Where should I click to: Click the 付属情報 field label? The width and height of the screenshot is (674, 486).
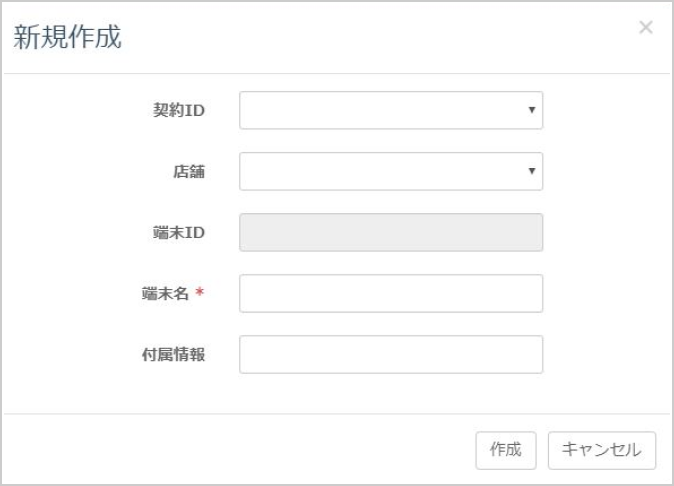click(x=173, y=354)
